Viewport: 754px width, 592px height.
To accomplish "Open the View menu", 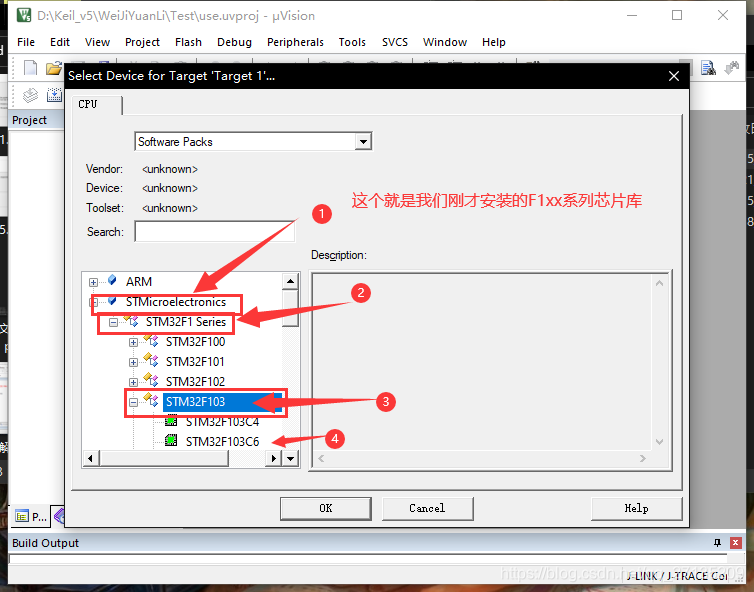I will pos(97,42).
